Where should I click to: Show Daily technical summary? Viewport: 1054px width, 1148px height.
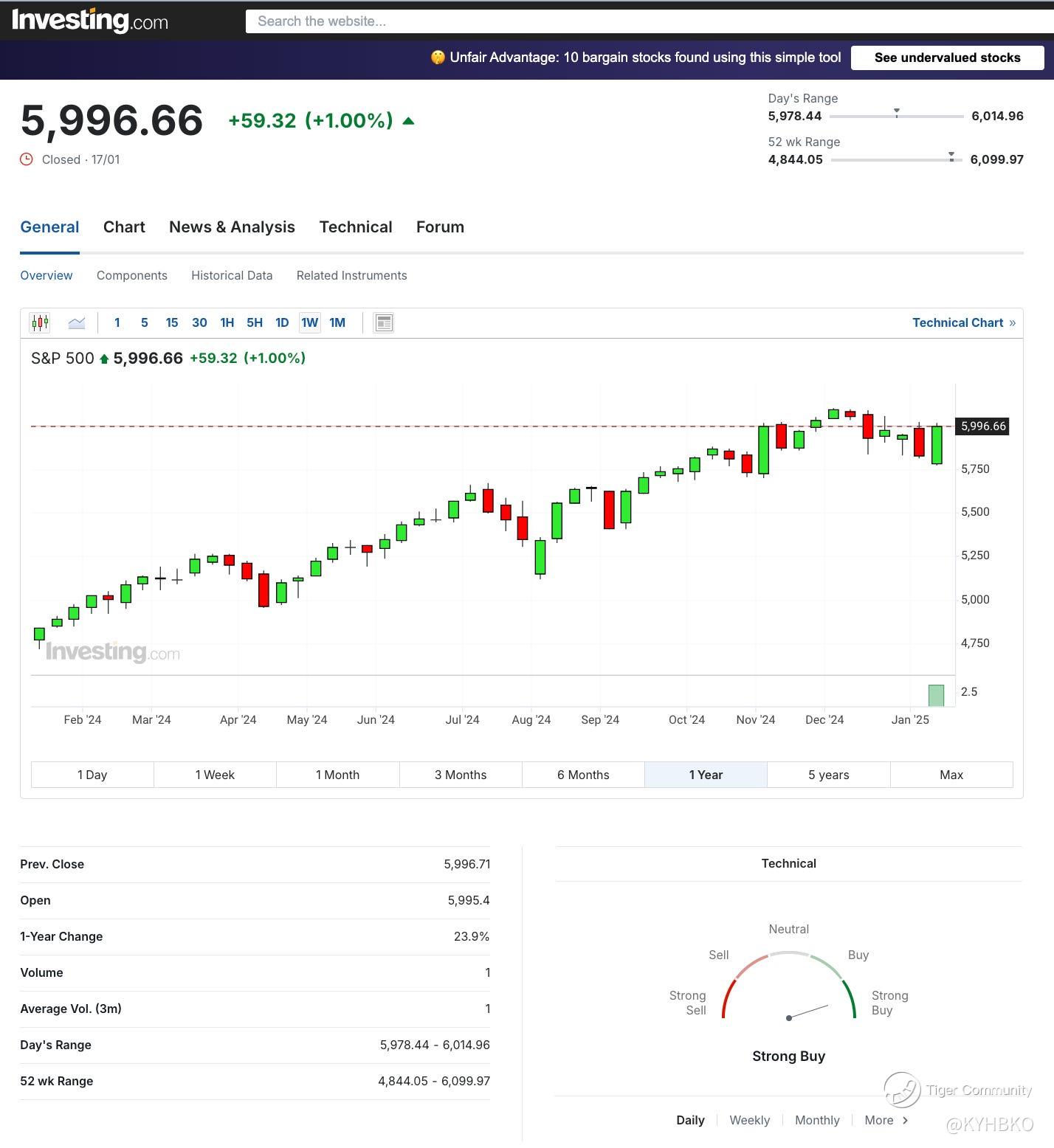690,1120
